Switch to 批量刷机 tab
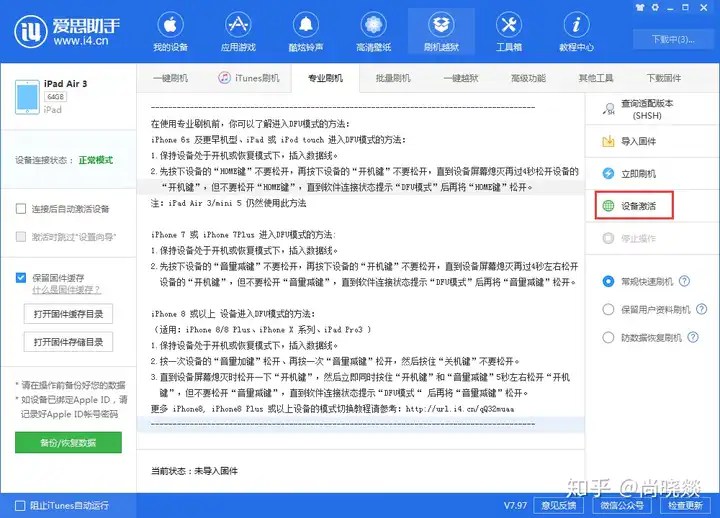Screen dimensions: 720x518 point(393,78)
